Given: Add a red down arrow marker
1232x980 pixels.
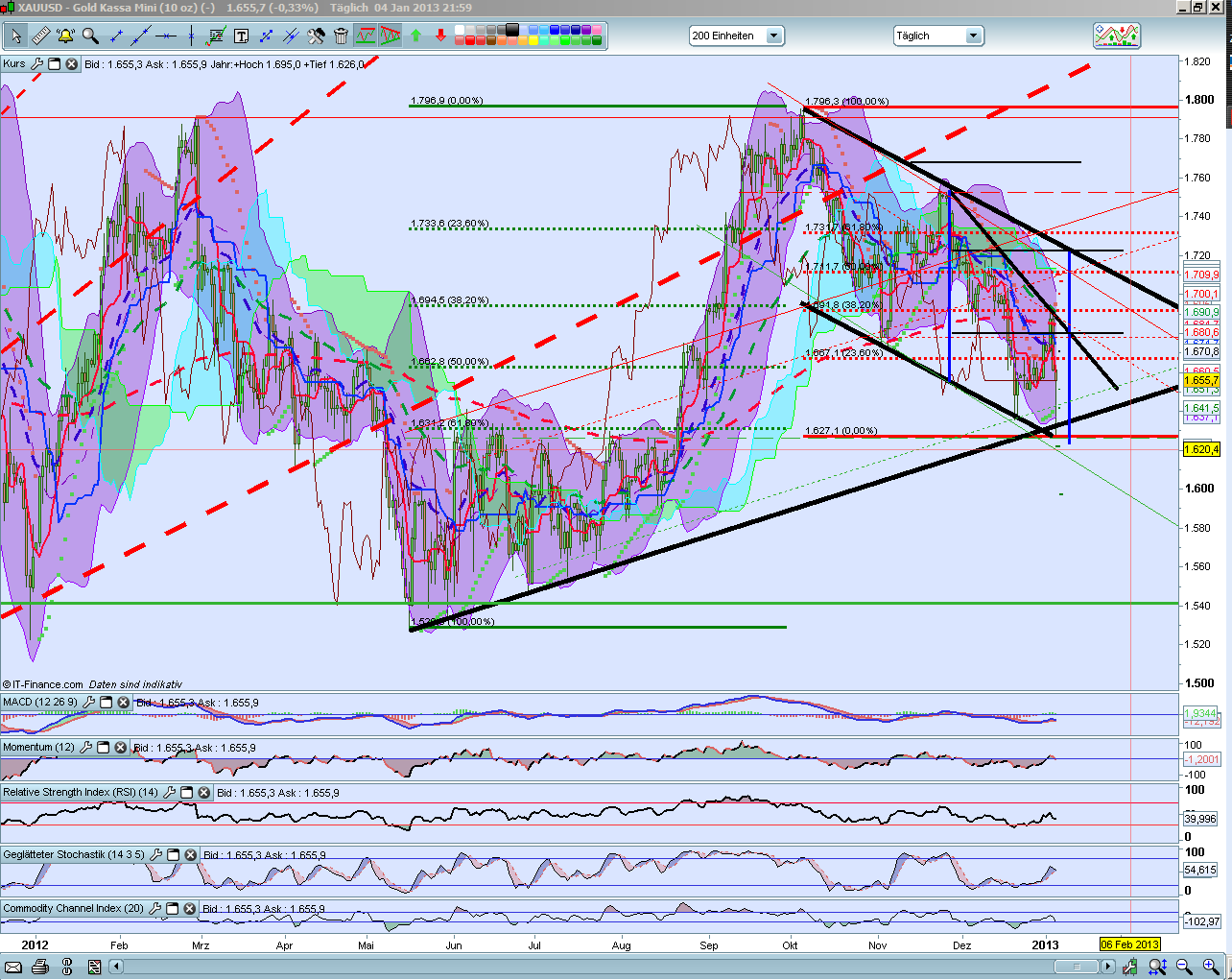Looking at the screenshot, I should pos(440,36).
